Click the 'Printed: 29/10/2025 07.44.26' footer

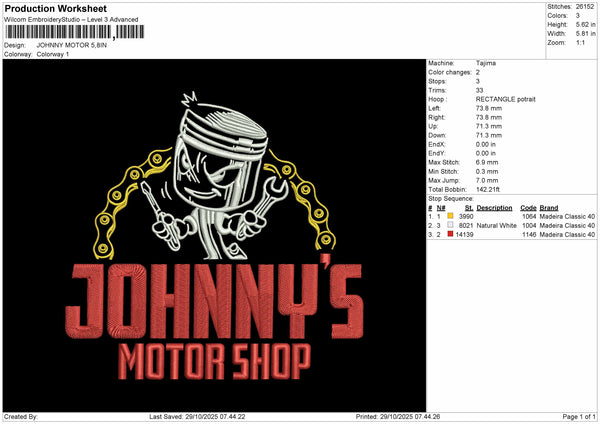[398, 417]
